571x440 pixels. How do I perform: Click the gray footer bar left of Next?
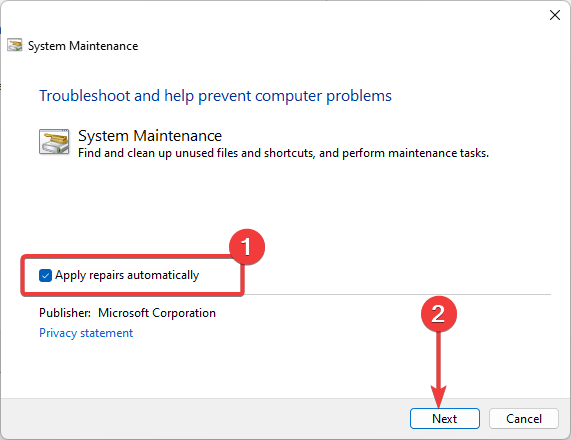point(205,419)
